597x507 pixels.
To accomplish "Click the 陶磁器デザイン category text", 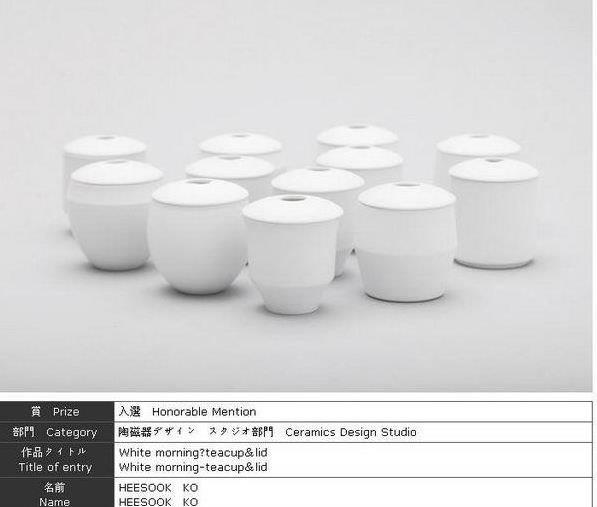I will (x=156, y=432).
